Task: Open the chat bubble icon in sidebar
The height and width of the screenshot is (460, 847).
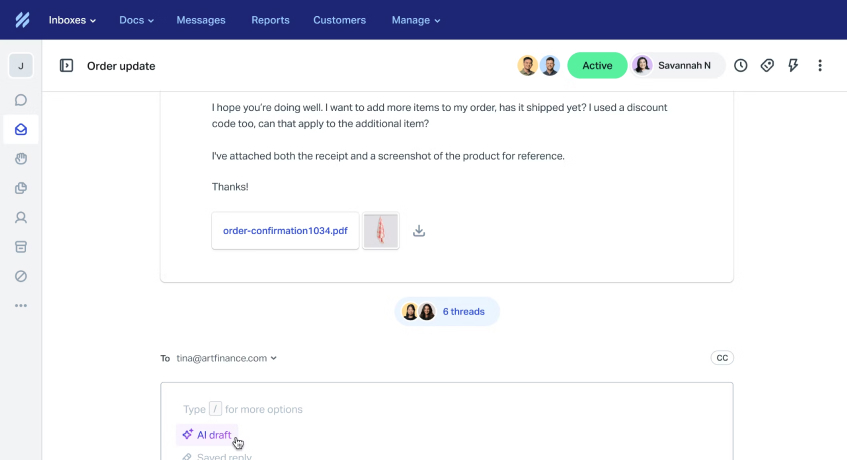Action: tap(21, 100)
